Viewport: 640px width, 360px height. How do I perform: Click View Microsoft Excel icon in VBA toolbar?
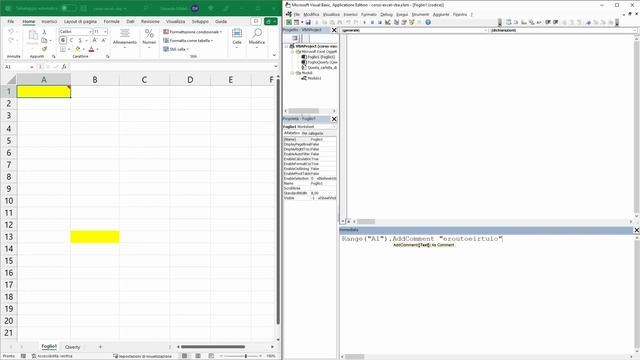pyautogui.click(x=289, y=22)
